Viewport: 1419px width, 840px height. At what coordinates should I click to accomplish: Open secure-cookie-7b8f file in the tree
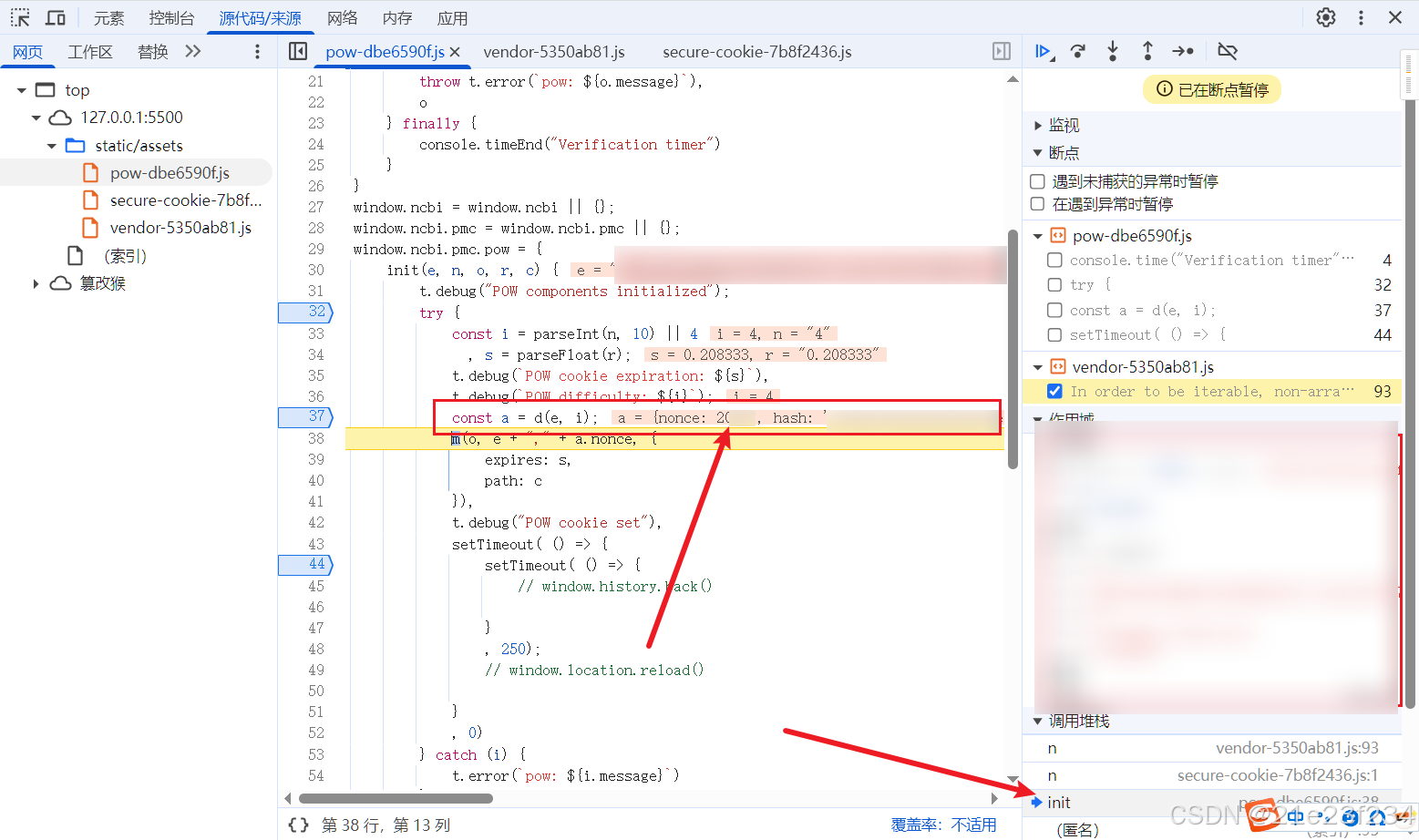tap(185, 200)
